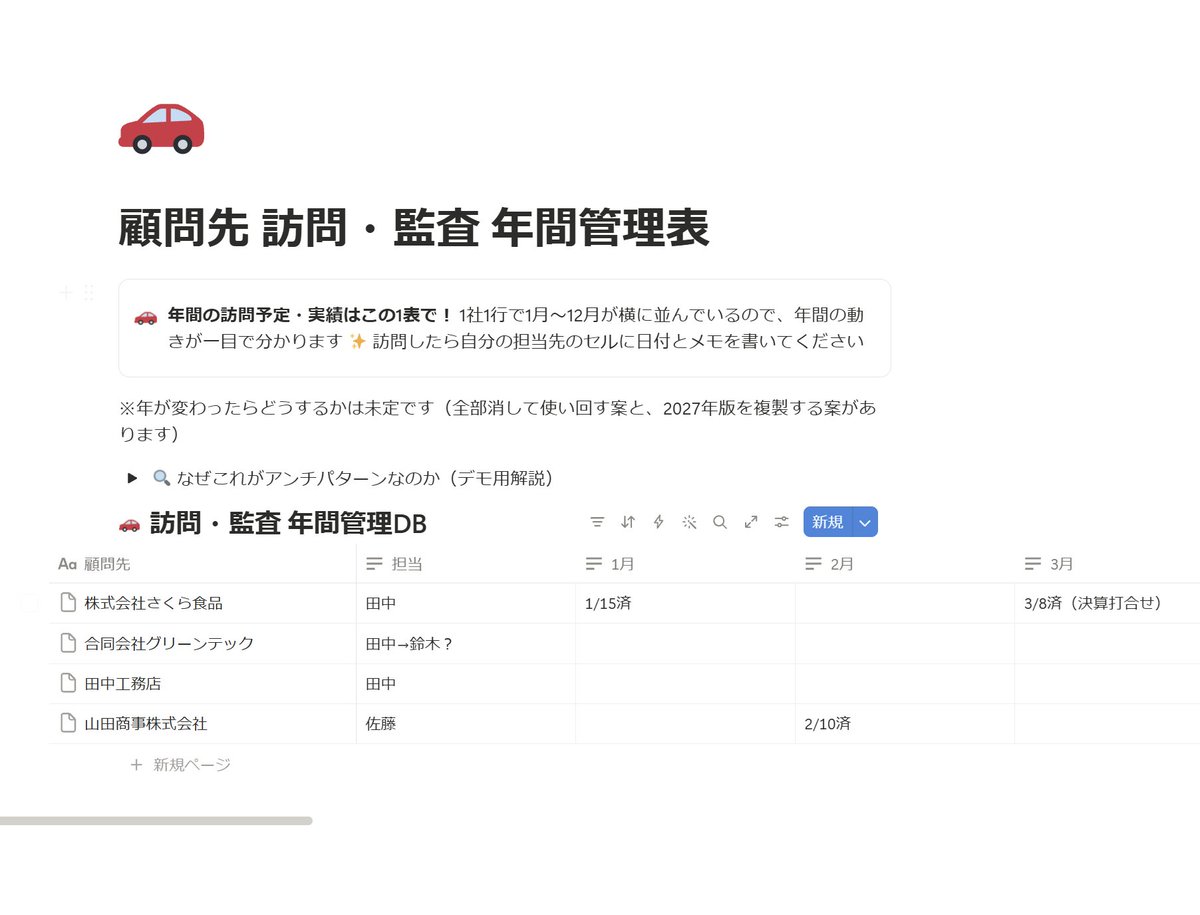
Task: Click 田中 cell in さくら食品 row
Action: [x=466, y=603]
